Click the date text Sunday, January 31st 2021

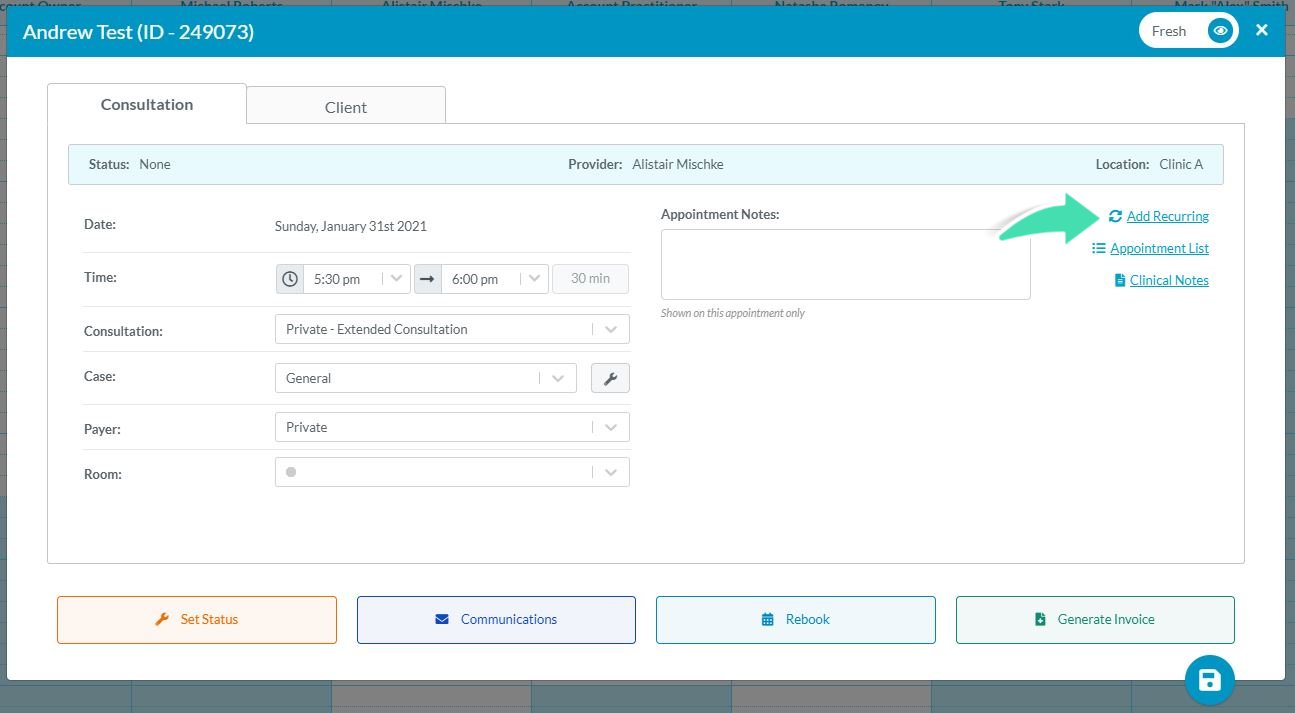coord(351,226)
